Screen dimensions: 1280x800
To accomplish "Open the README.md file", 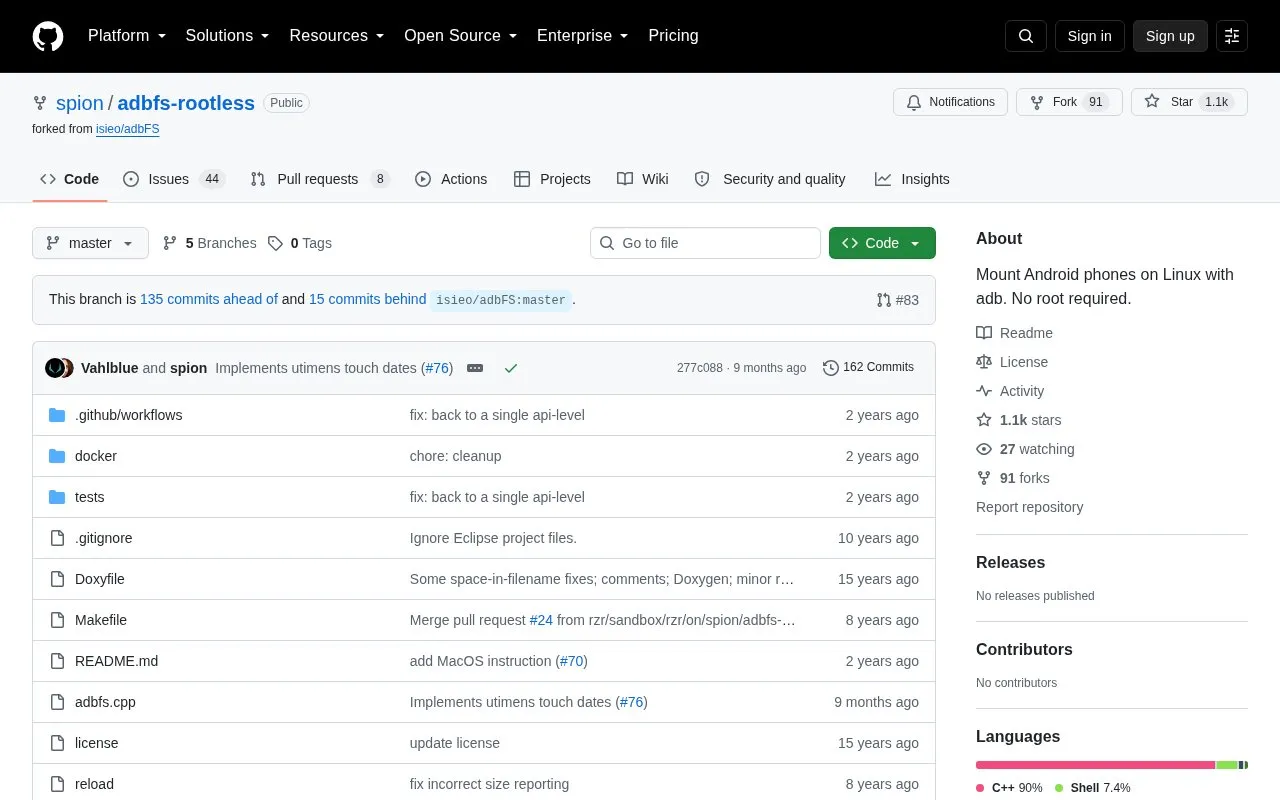I will pyautogui.click(x=116, y=661).
